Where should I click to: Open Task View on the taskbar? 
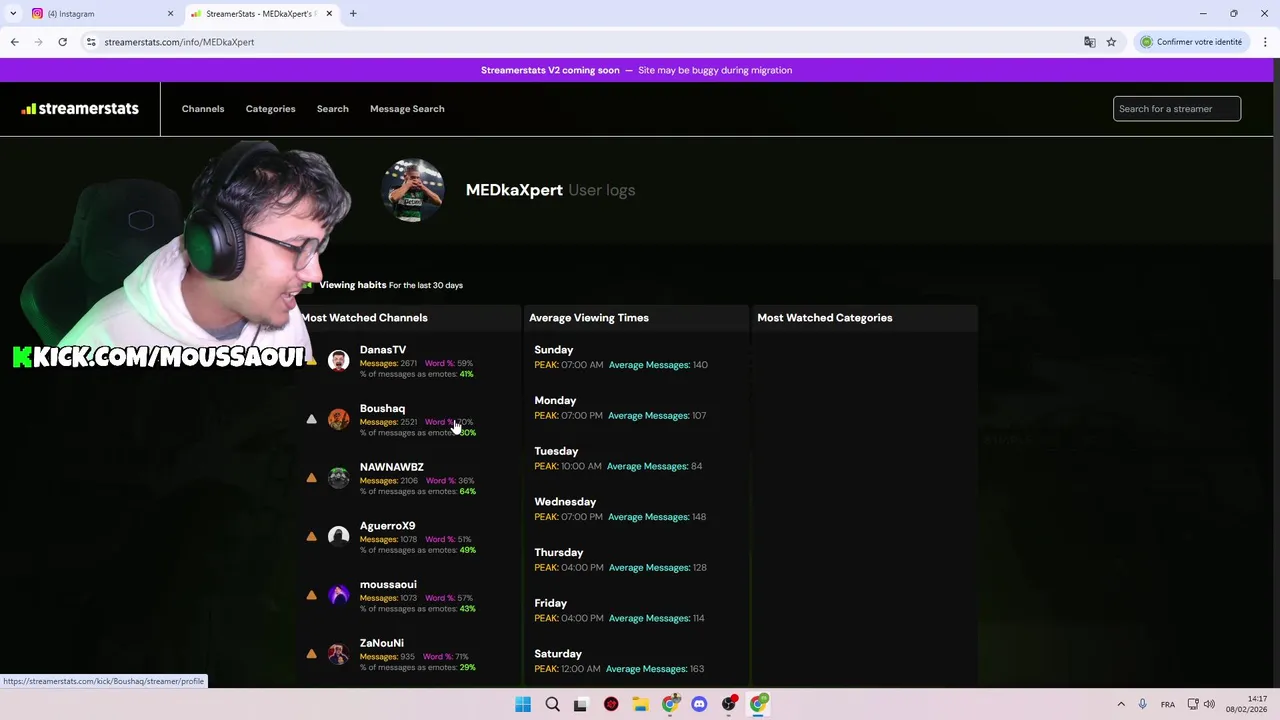tap(581, 704)
